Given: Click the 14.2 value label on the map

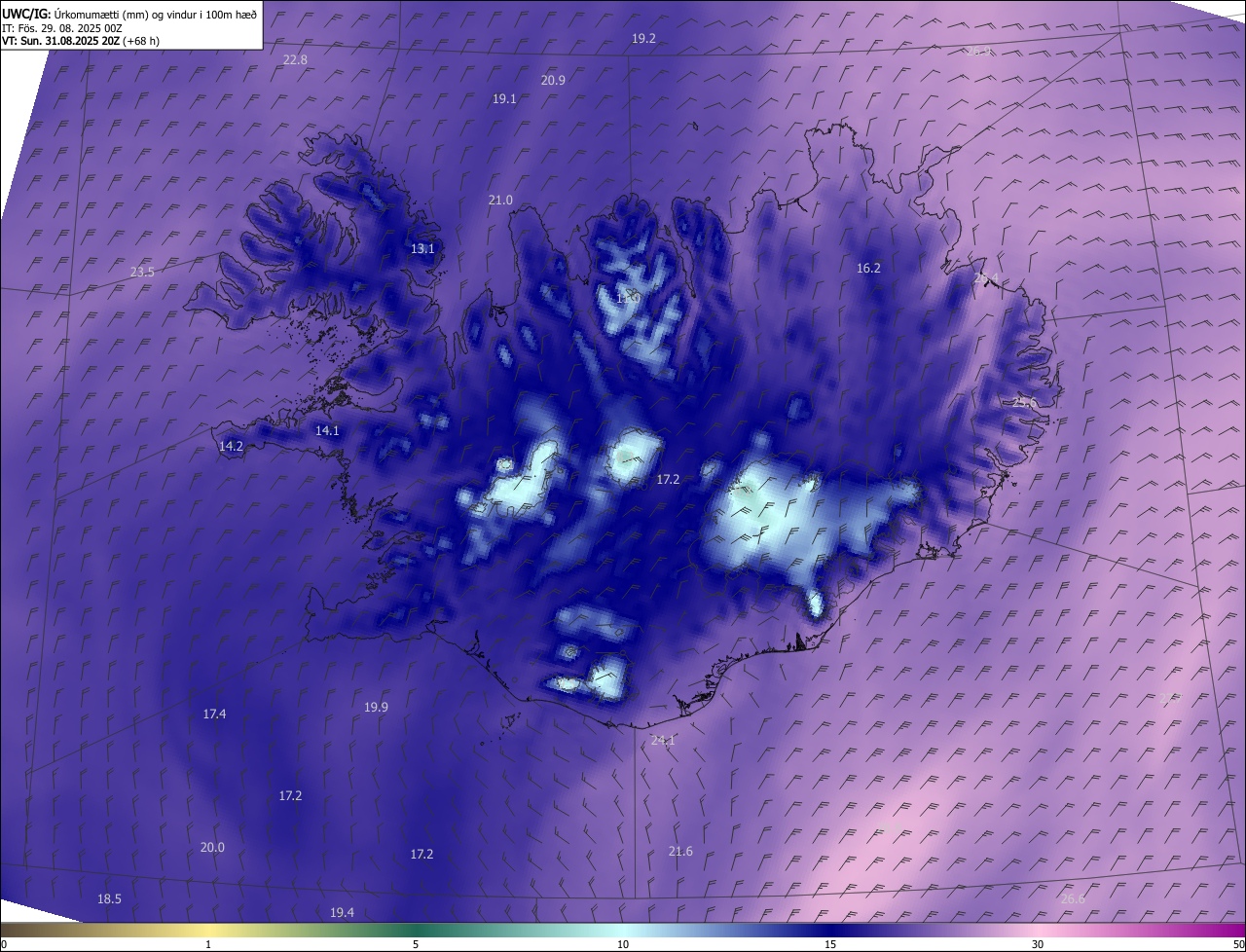Looking at the screenshot, I should tap(231, 447).
